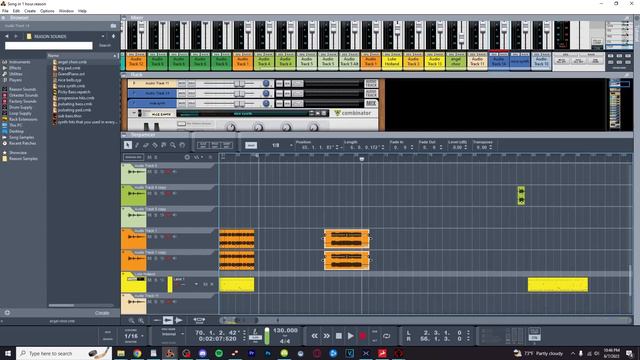Select the Magnify tool in sequencer toolbar
This screenshot has height=360, width=640.
coord(173,145)
